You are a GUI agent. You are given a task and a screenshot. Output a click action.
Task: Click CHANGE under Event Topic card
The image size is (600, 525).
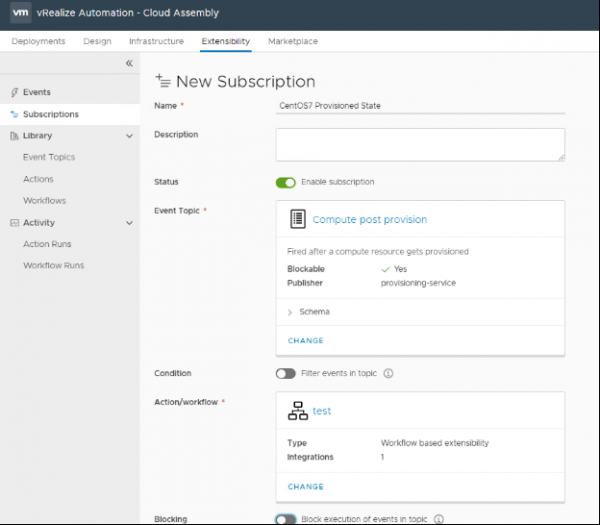(306, 341)
